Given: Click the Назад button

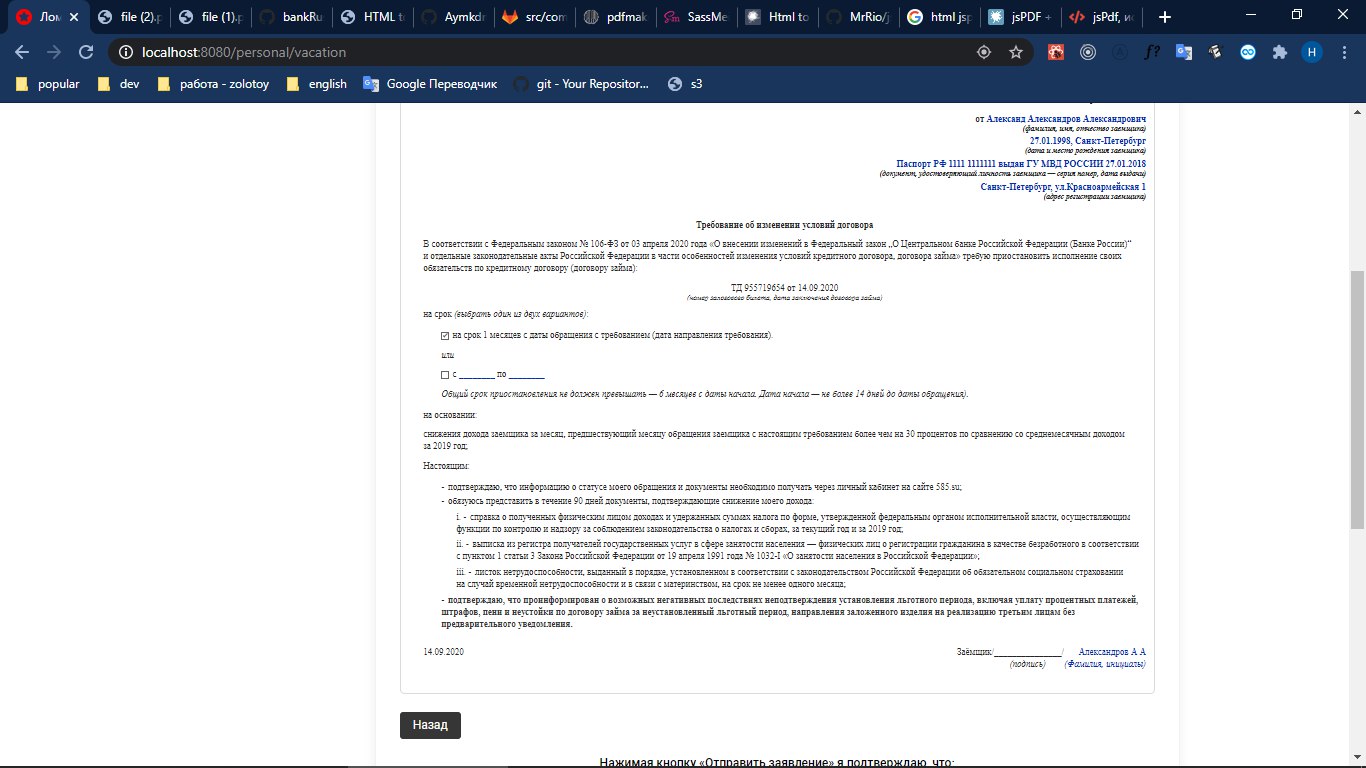Looking at the screenshot, I should click(430, 725).
